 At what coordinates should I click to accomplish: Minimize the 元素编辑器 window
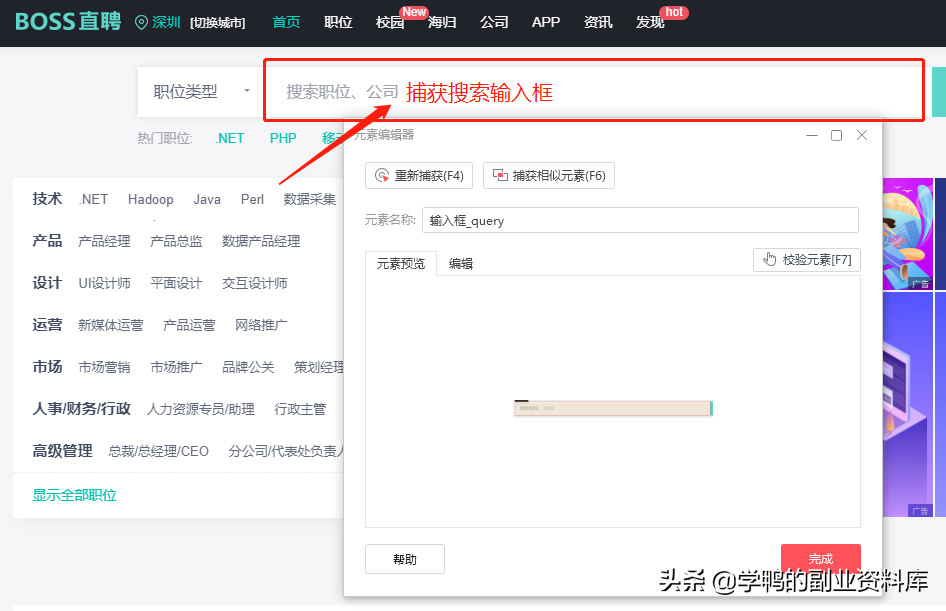pos(812,136)
